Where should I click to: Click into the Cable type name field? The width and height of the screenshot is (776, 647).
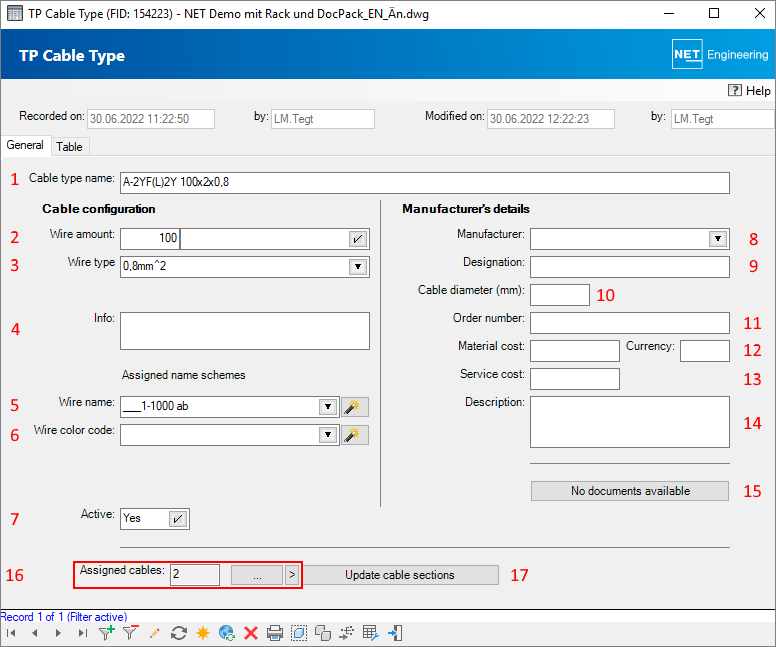[x=425, y=183]
